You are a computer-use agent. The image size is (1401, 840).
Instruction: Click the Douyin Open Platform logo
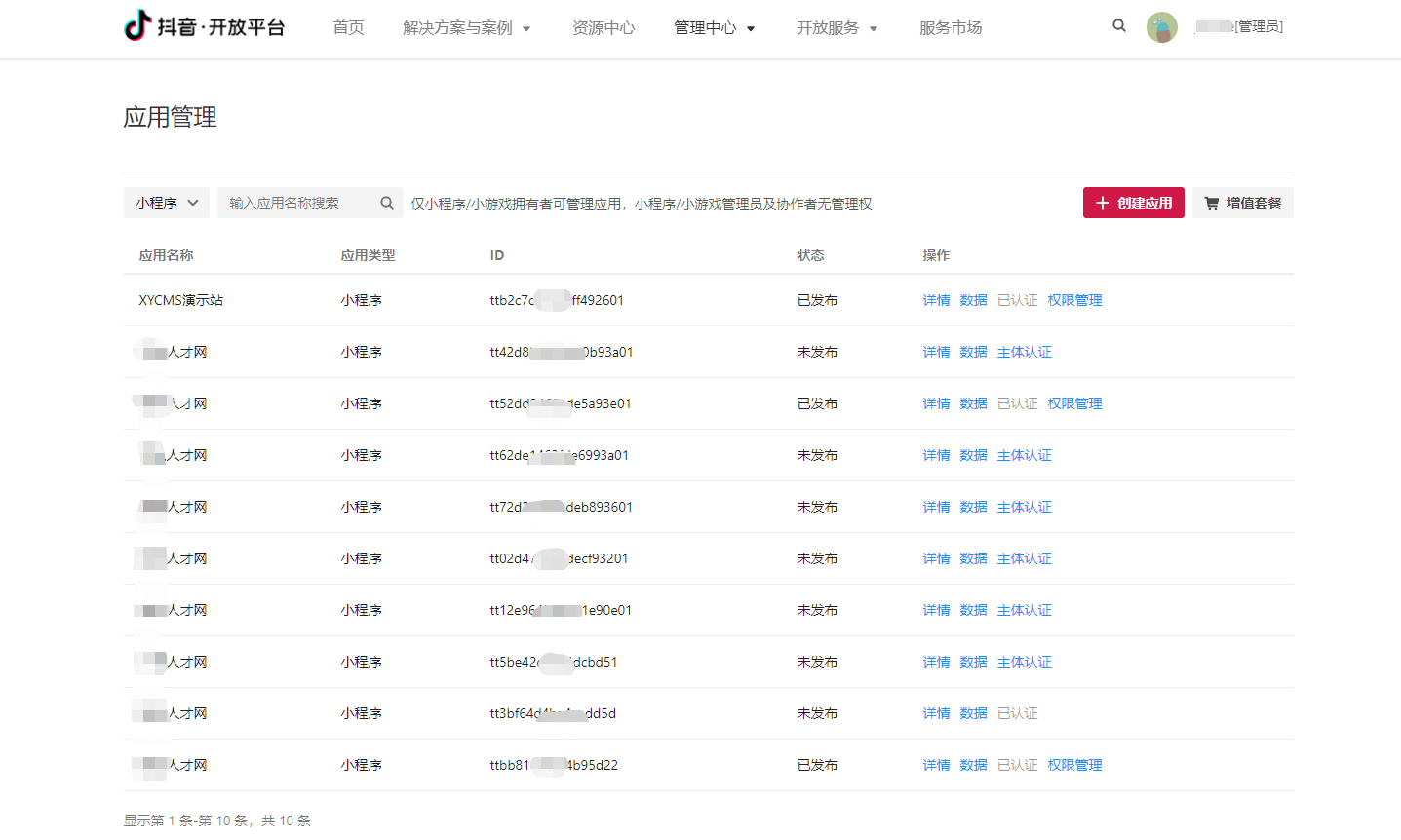205,26
